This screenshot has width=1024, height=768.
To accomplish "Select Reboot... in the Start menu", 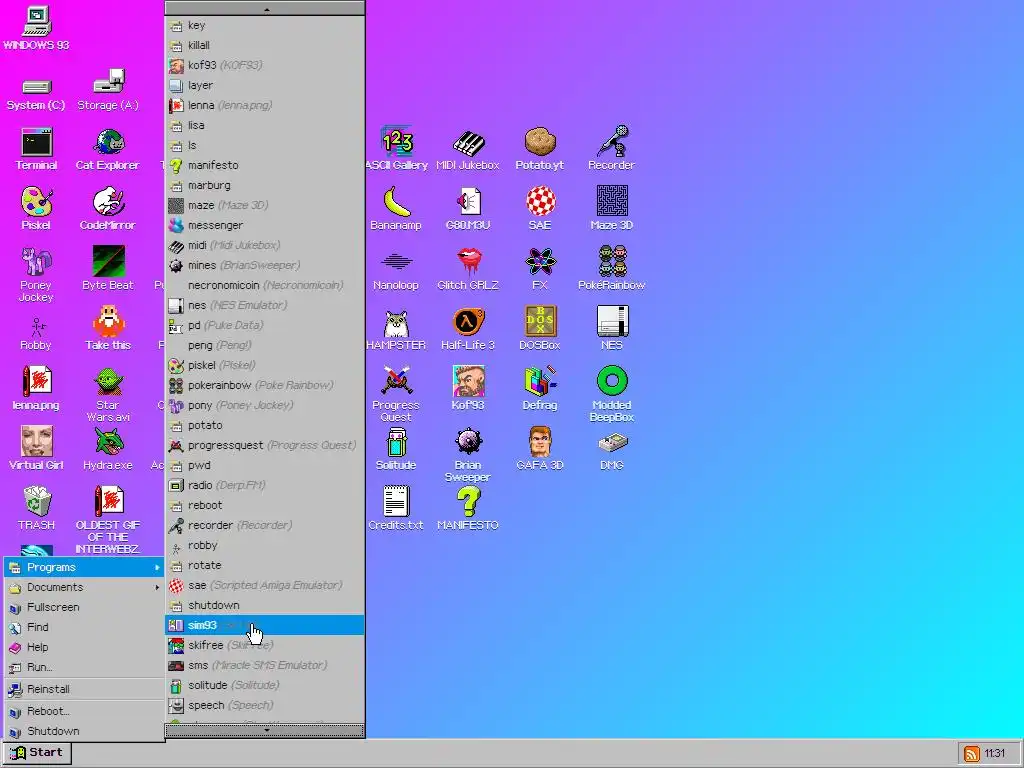I will tap(84, 711).
